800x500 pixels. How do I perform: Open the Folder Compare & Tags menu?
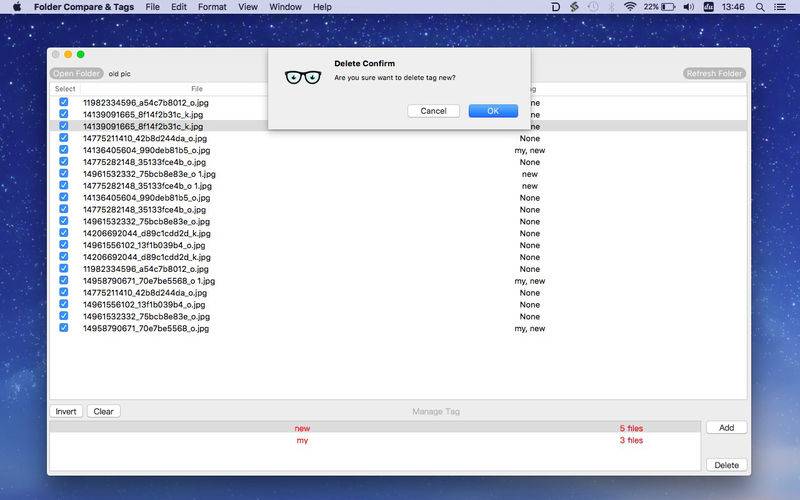pyautogui.click(x=84, y=7)
